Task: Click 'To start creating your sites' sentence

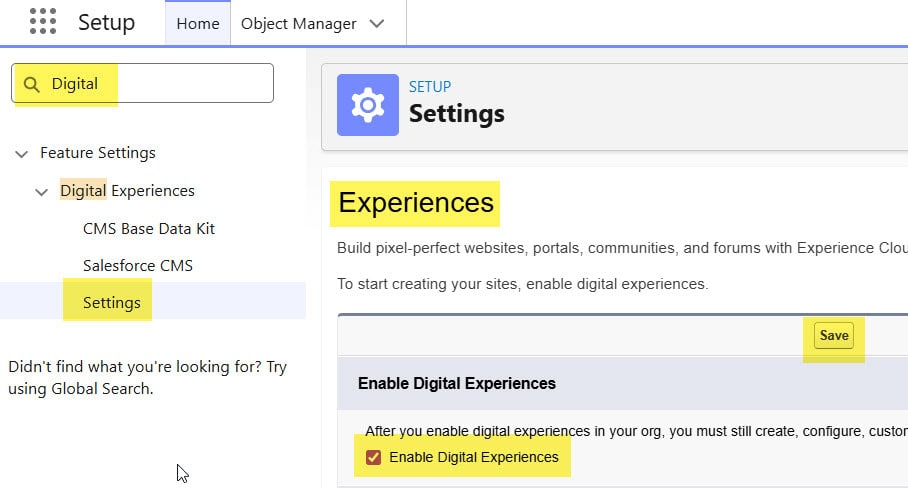Action: coord(523,284)
